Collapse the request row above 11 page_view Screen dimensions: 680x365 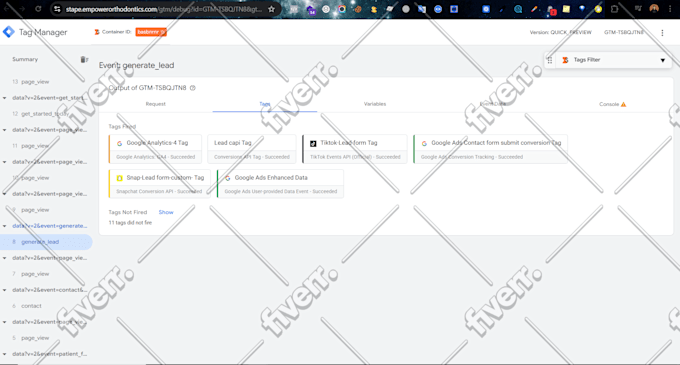click(4, 130)
